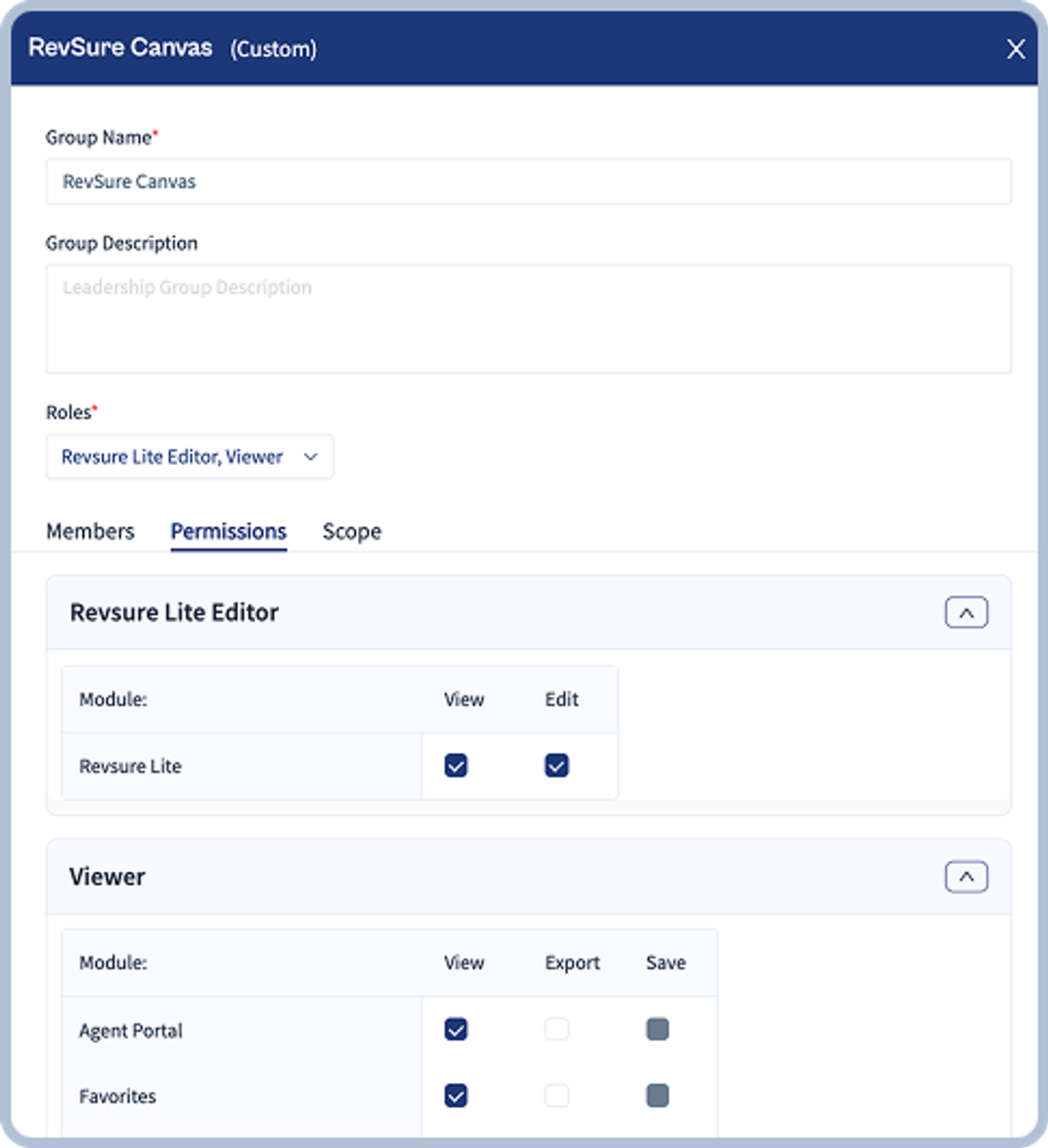Click Save checkbox for Favorites
1048x1148 pixels.
point(657,1096)
